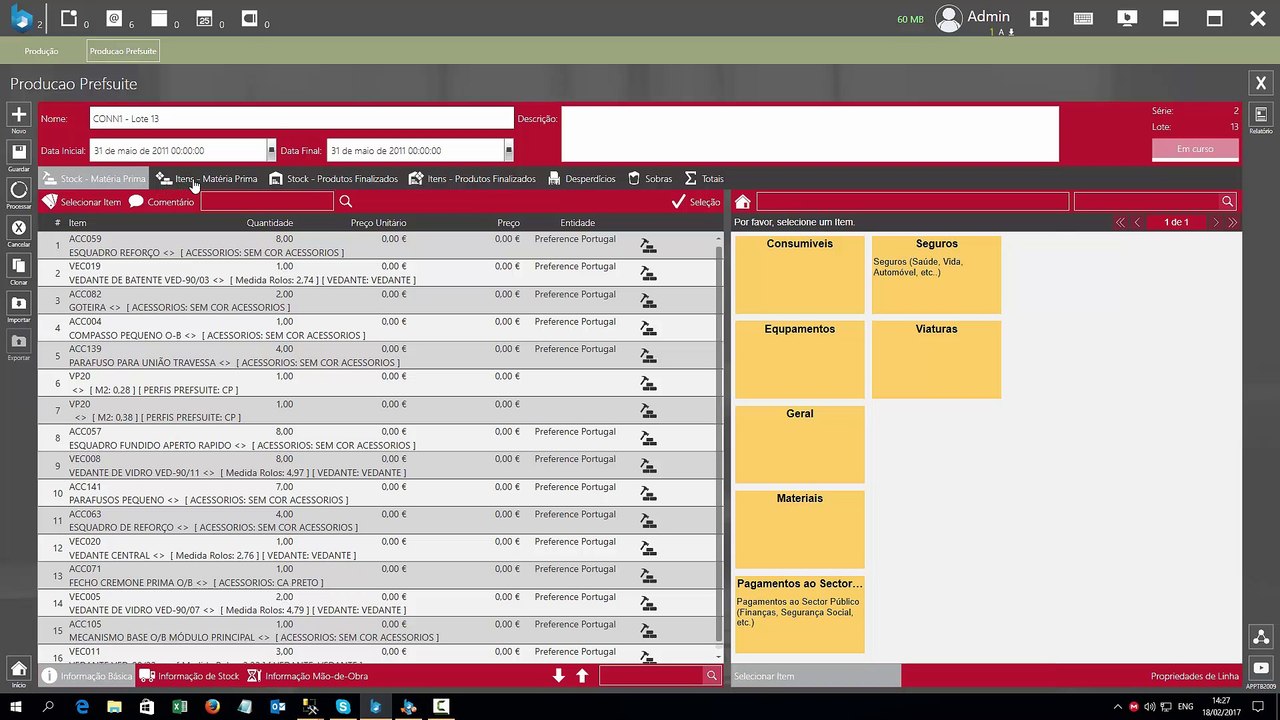Click the Cancelar X icon in sidebar
The width and height of the screenshot is (1280, 720).
coord(18,228)
